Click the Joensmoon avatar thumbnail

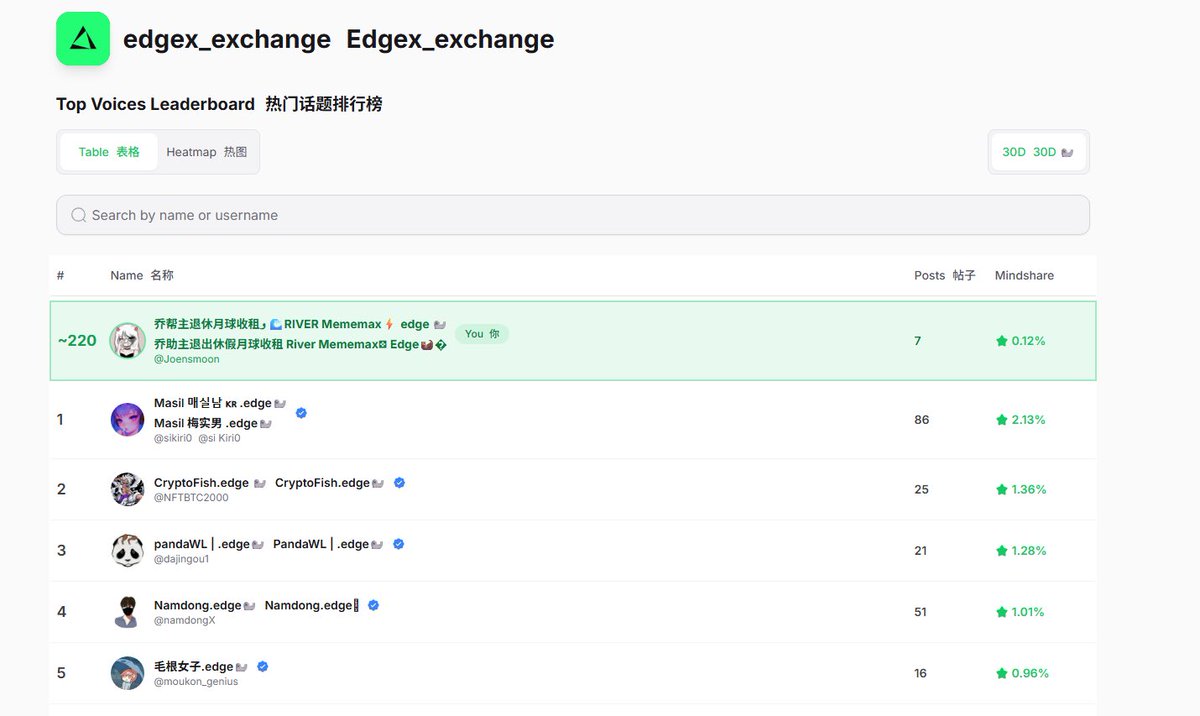pyautogui.click(x=127, y=341)
